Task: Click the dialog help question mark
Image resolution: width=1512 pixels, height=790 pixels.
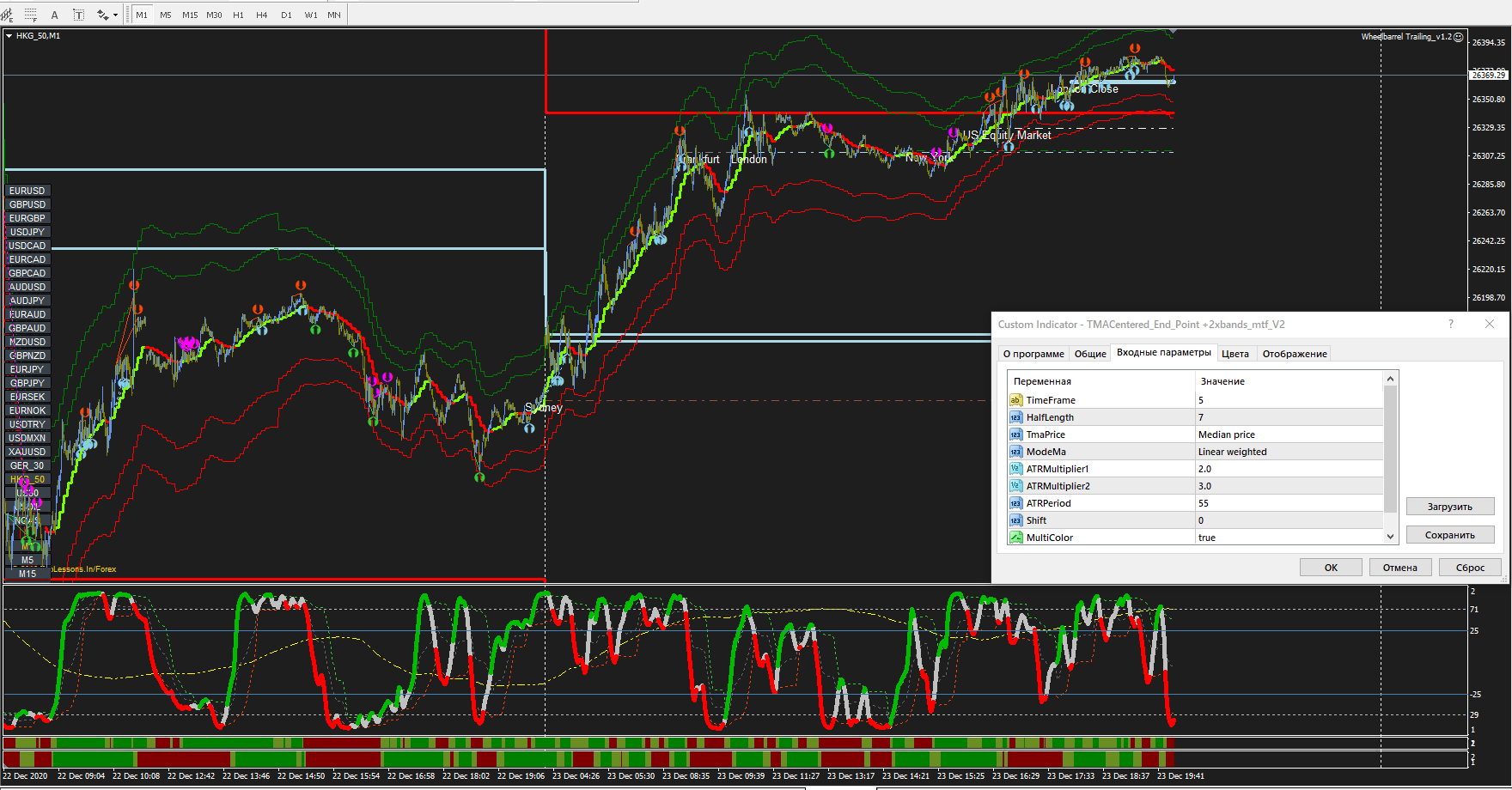Action: coord(1451,324)
